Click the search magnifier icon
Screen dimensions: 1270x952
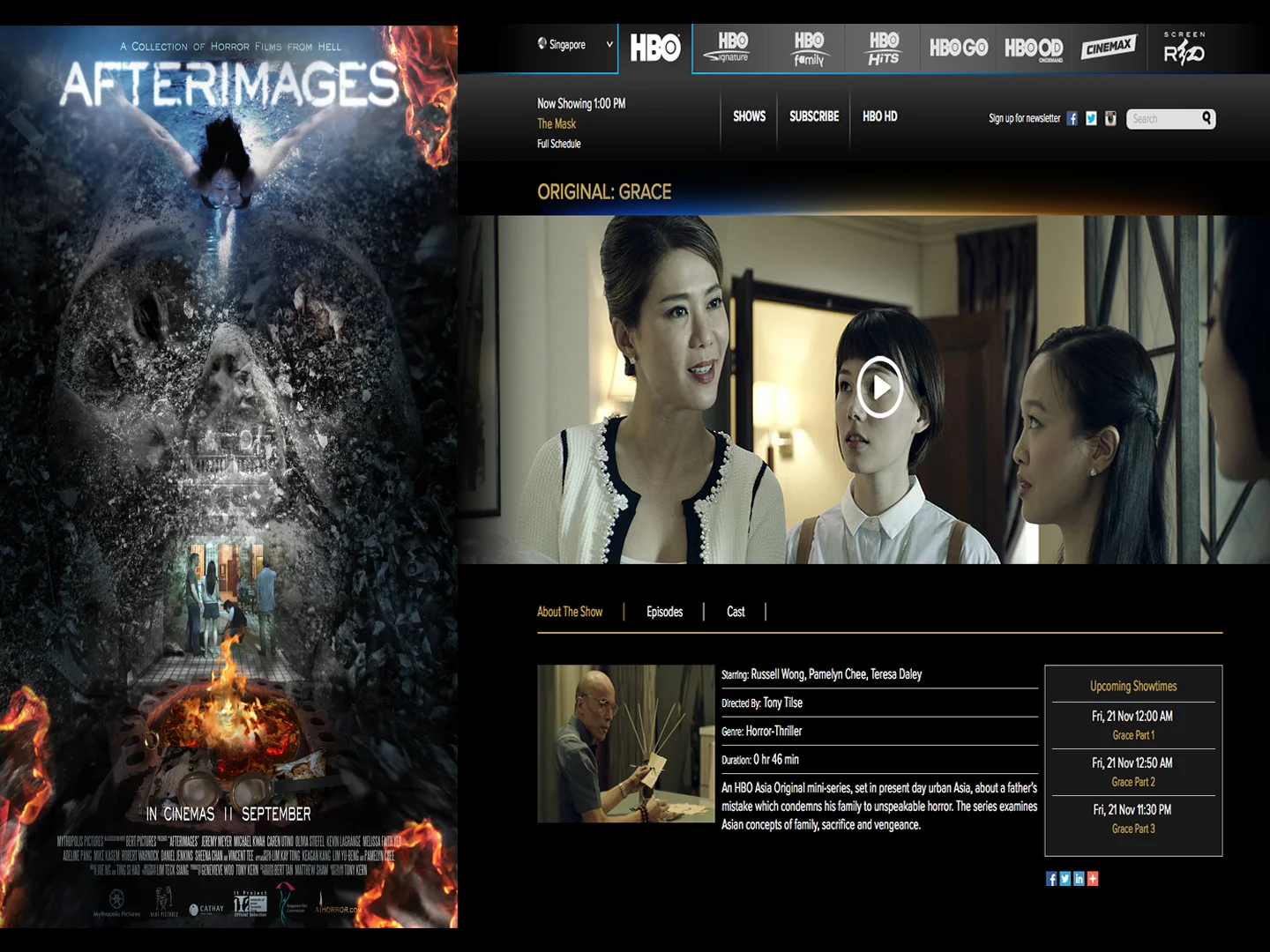(1206, 118)
